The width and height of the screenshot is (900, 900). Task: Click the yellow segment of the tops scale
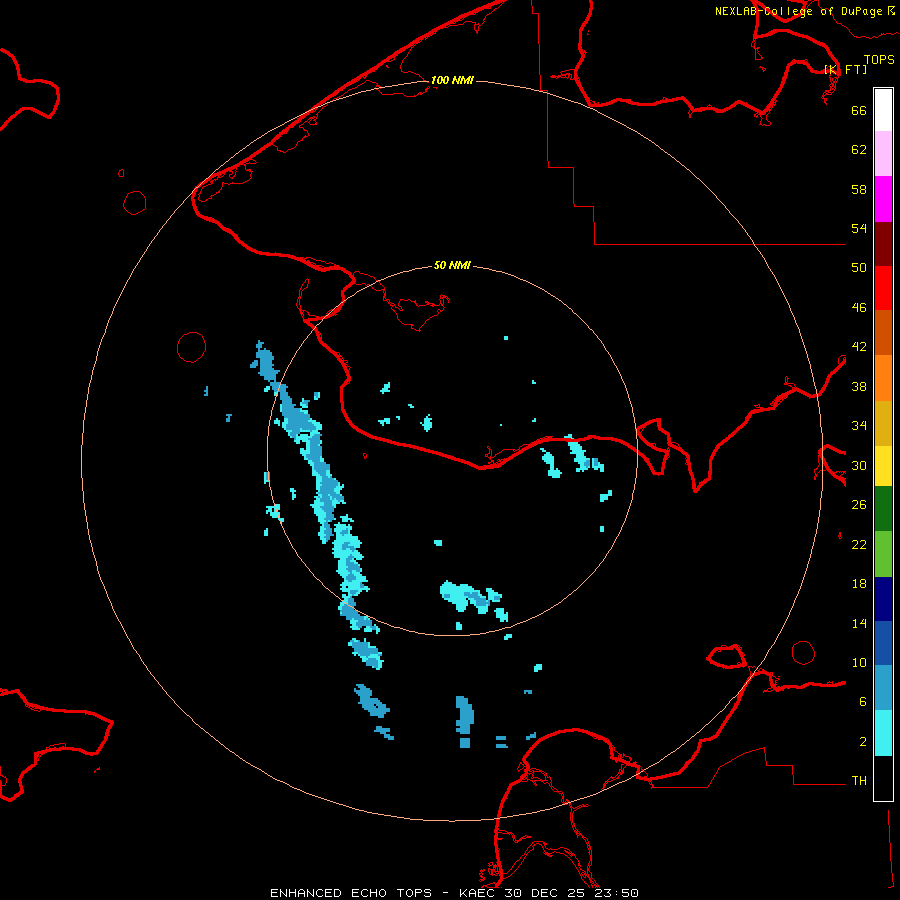coord(883,466)
